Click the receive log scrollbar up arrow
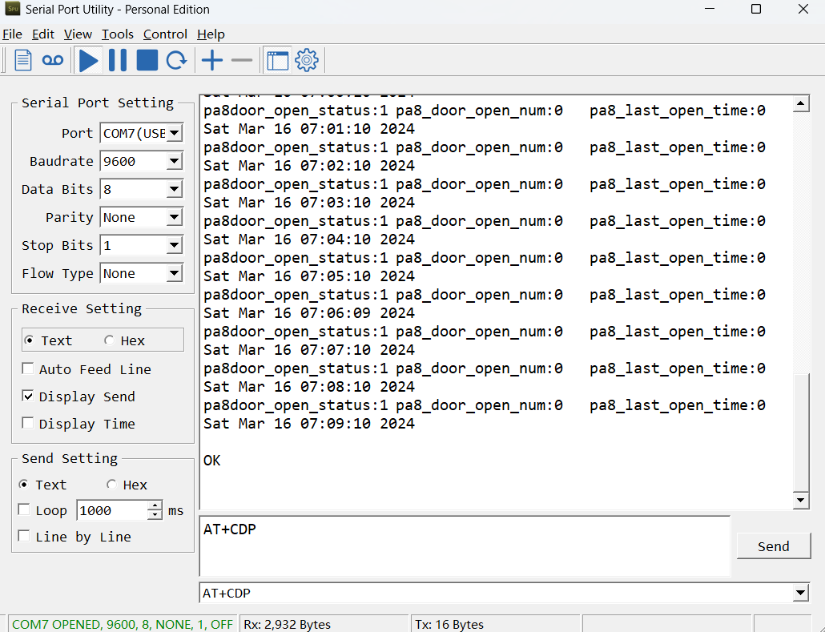Screen dimensions: 825x632 pos(801,103)
